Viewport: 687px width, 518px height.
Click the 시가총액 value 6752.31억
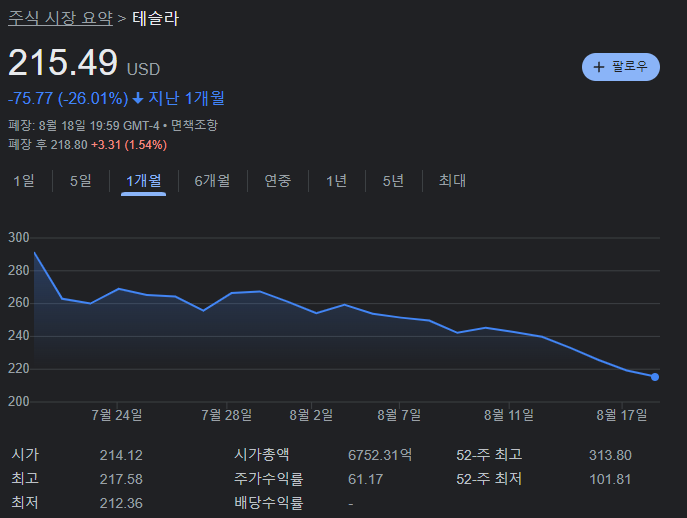click(x=380, y=455)
